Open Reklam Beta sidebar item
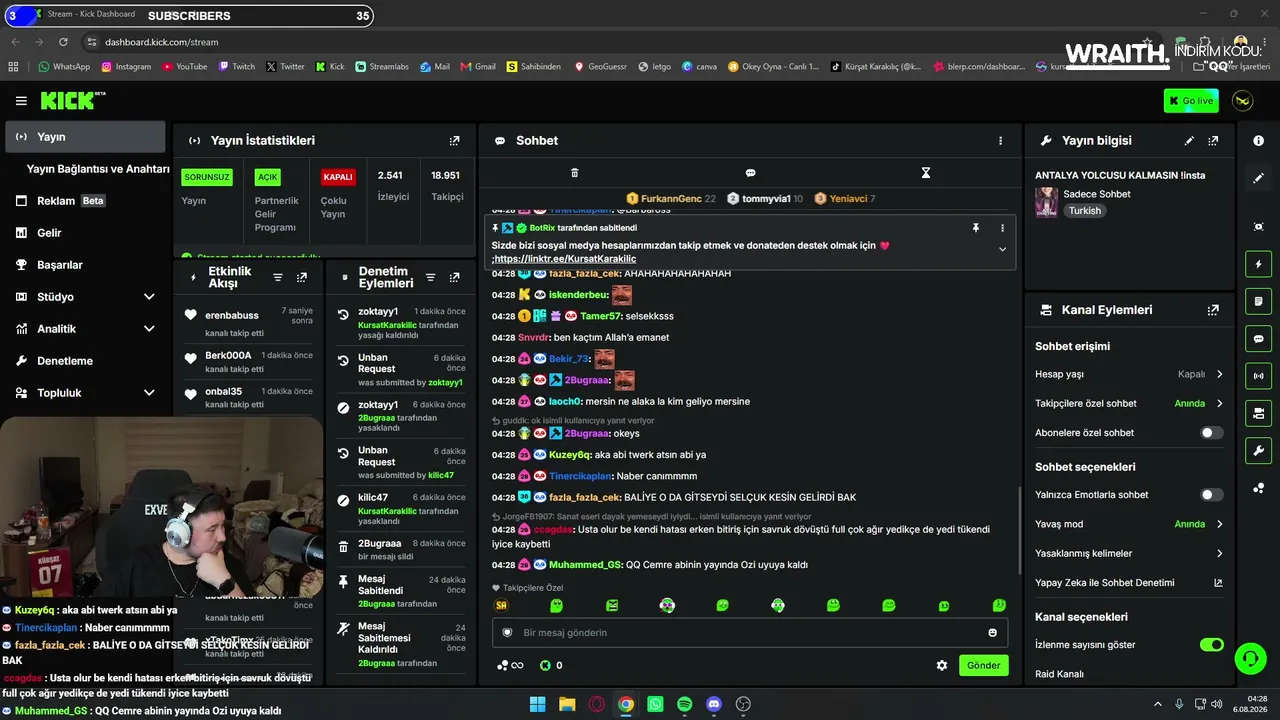This screenshot has width=1280, height=720. (x=85, y=201)
